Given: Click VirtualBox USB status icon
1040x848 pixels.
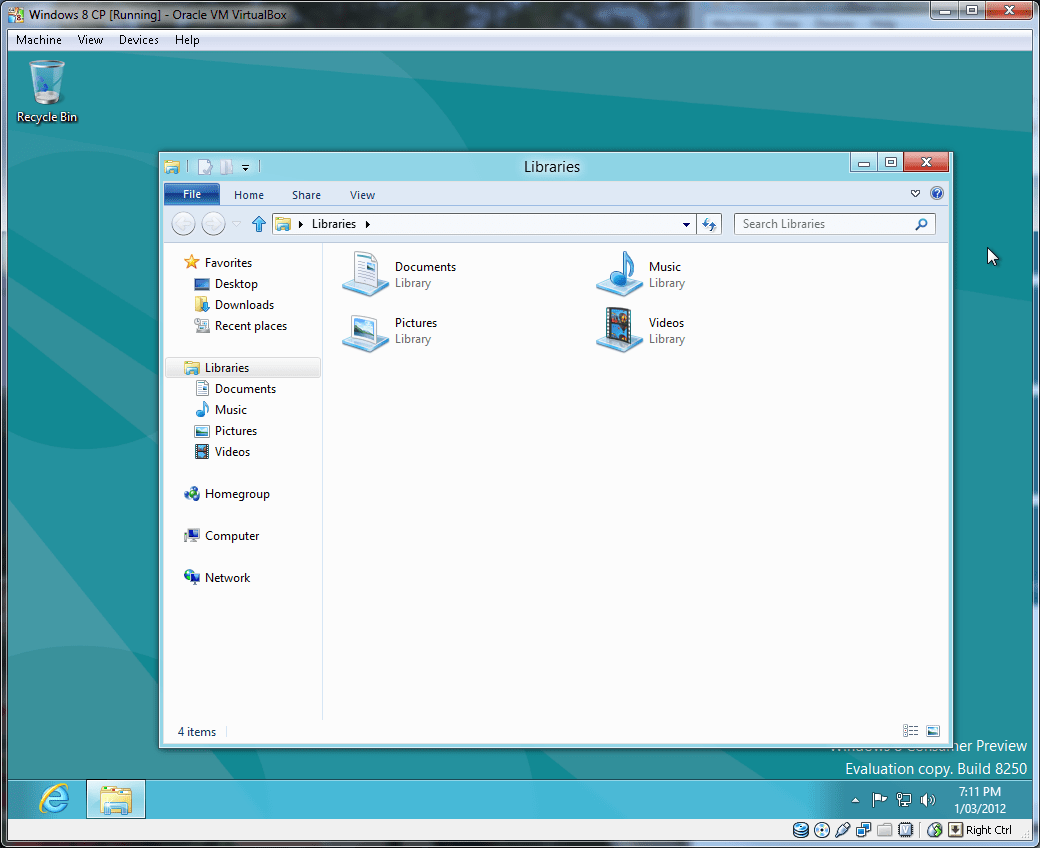Looking at the screenshot, I should pyautogui.click(x=842, y=829).
